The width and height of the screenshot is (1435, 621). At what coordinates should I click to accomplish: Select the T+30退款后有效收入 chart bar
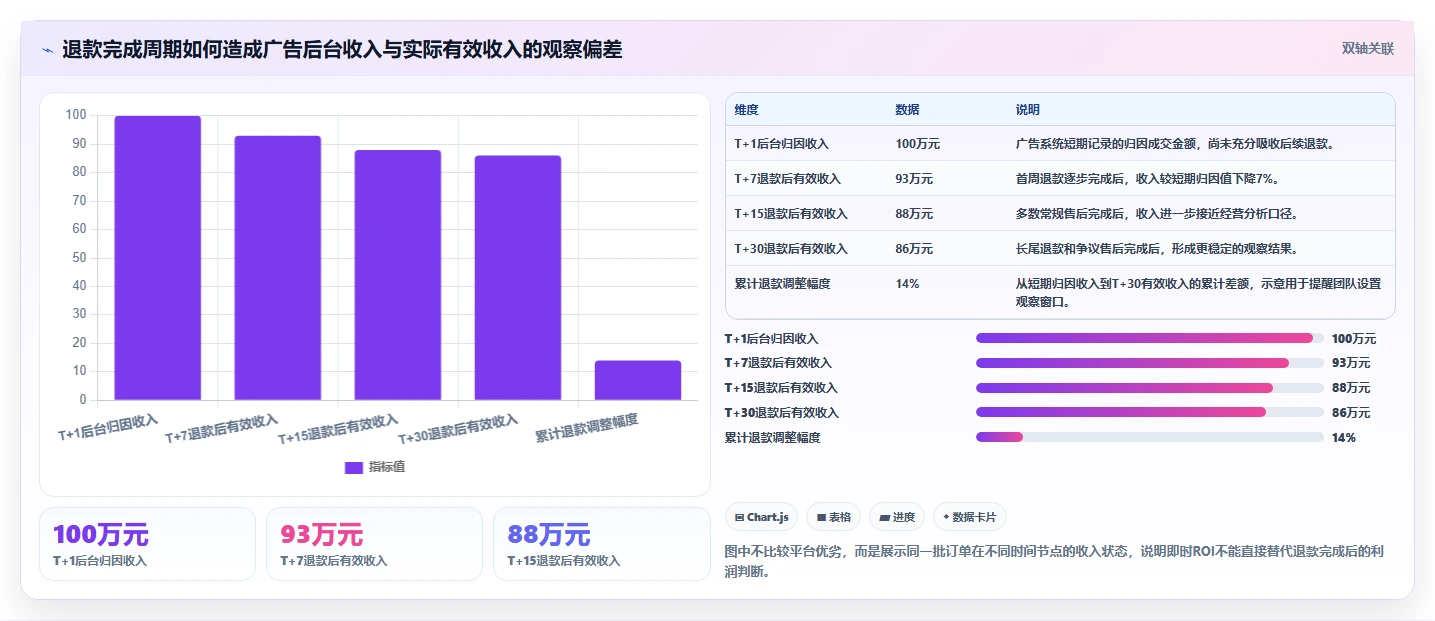coord(517,278)
